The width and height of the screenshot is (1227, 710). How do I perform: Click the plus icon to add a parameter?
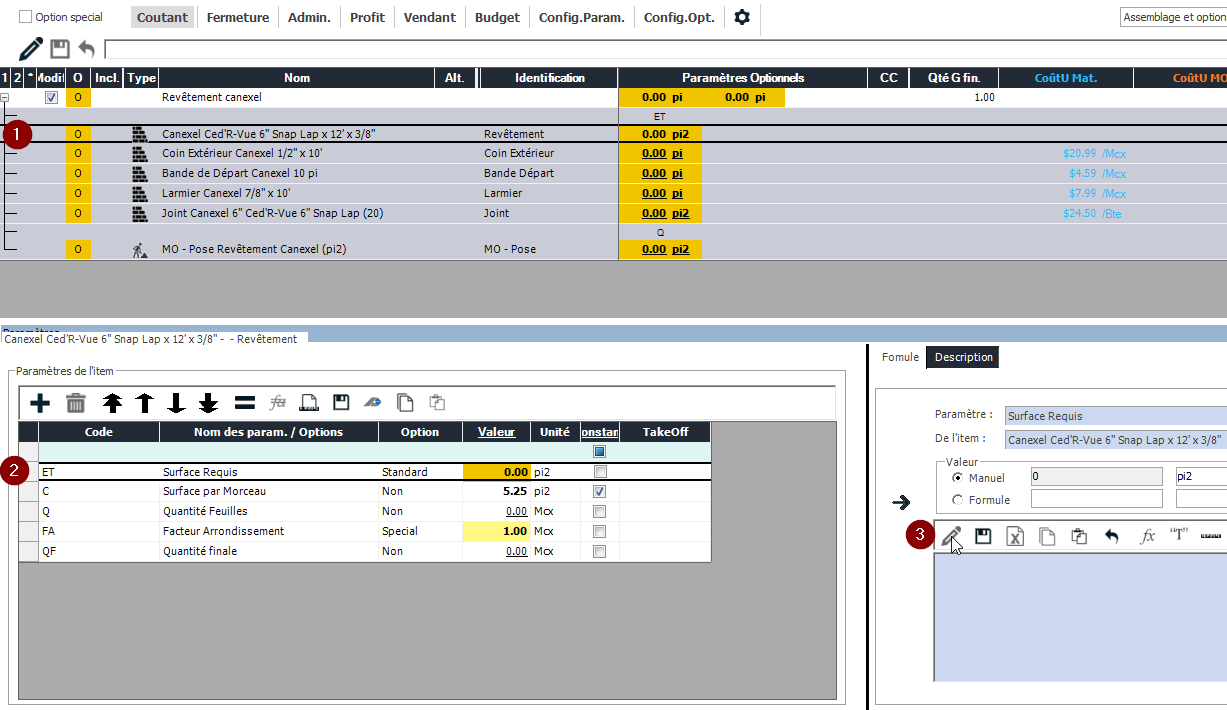[40, 403]
